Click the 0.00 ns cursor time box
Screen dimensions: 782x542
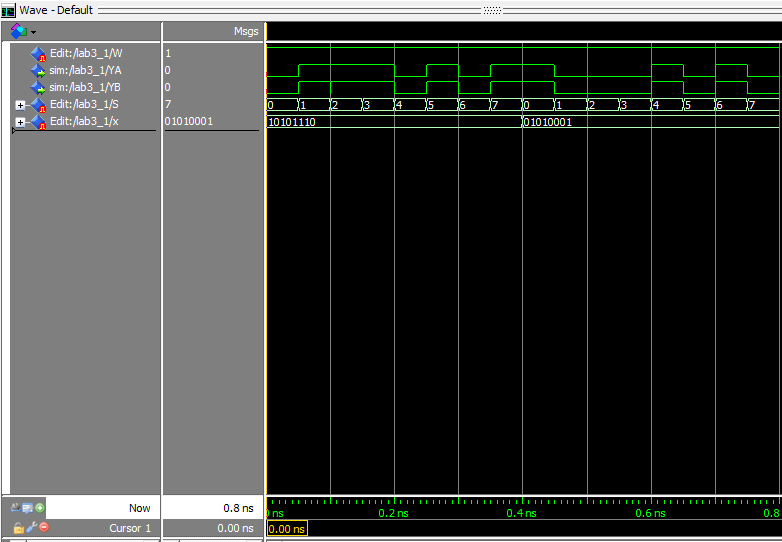tap(287, 529)
